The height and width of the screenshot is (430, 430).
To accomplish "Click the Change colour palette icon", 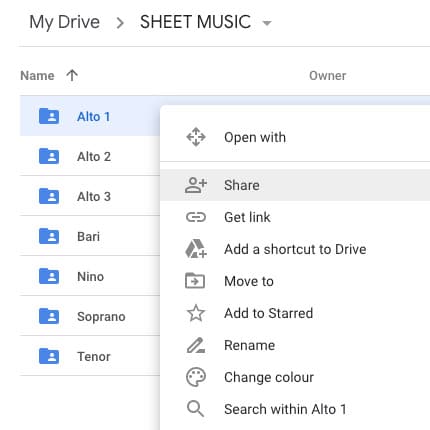I will pyautogui.click(x=196, y=377).
